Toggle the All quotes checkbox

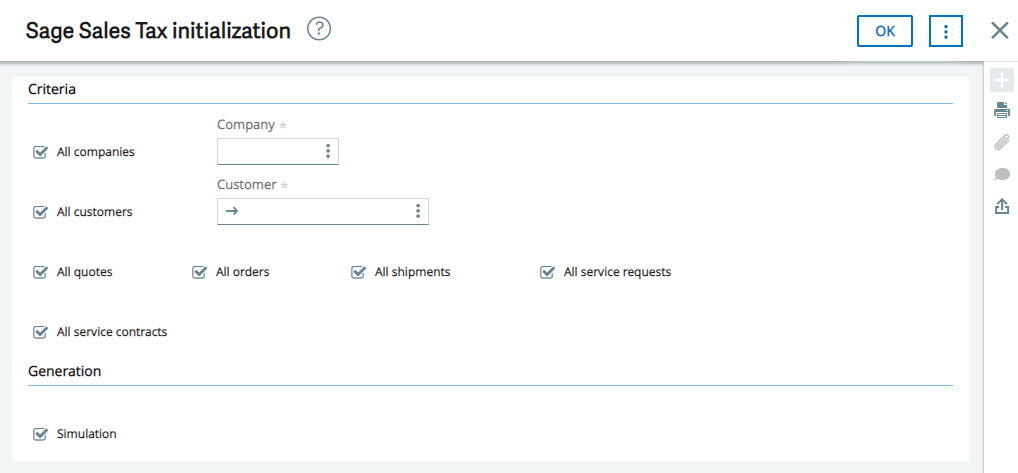click(x=40, y=273)
